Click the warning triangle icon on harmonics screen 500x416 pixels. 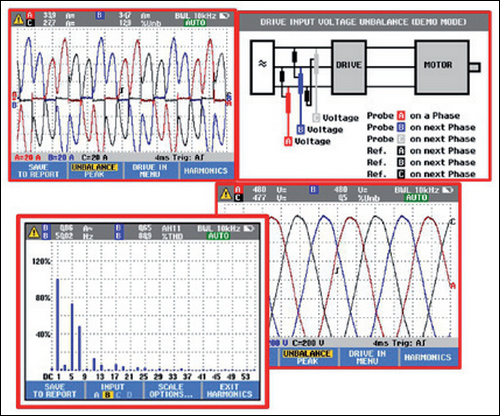(34, 232)
